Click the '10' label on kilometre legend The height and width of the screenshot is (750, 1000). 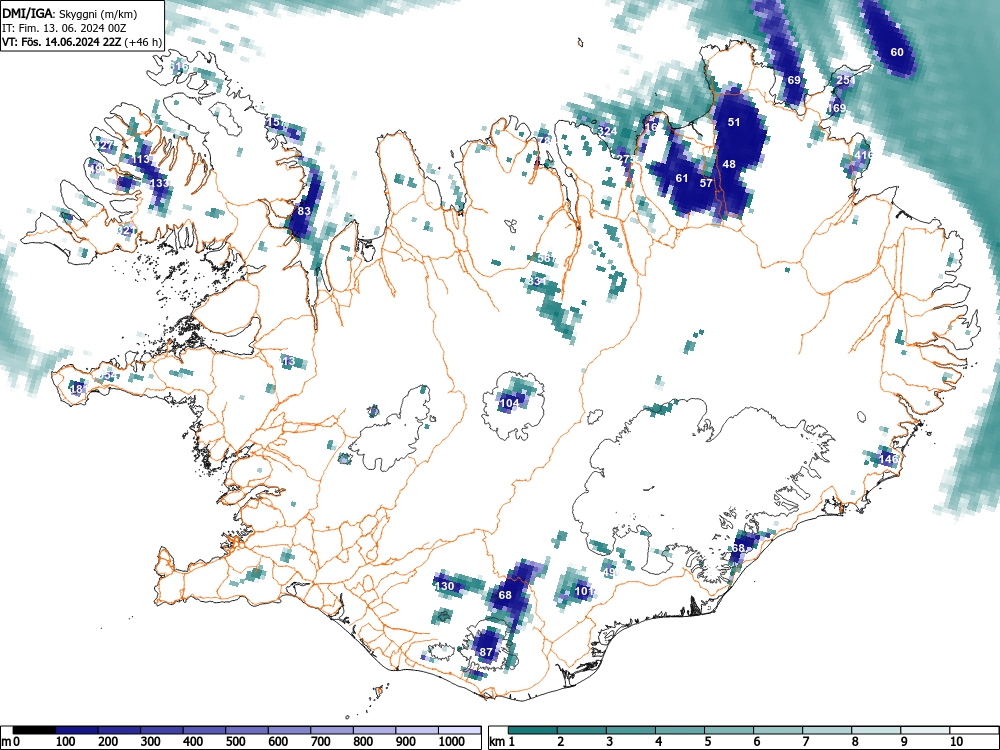(x=956, y=742)
